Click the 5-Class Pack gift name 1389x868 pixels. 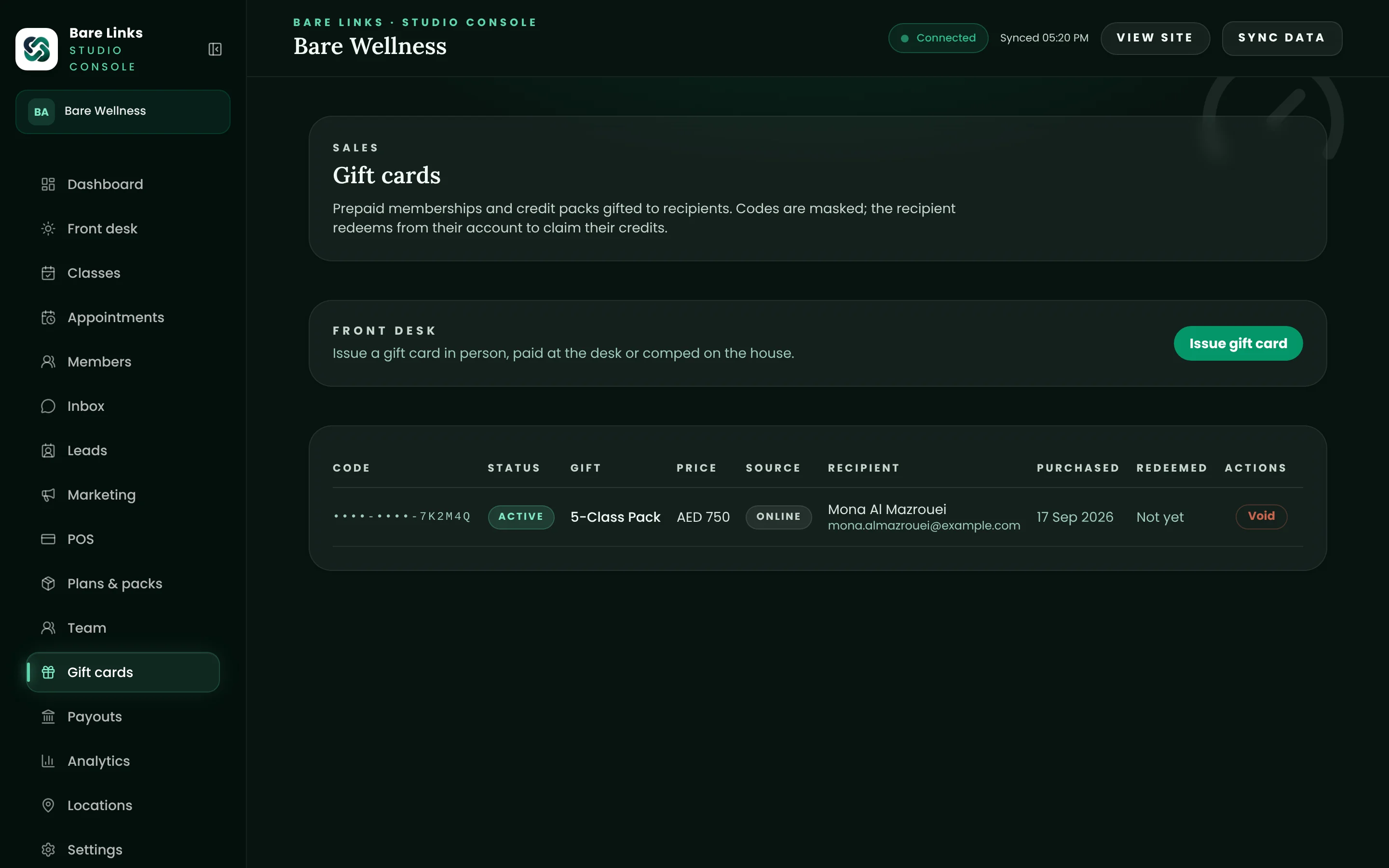point(615,517)
